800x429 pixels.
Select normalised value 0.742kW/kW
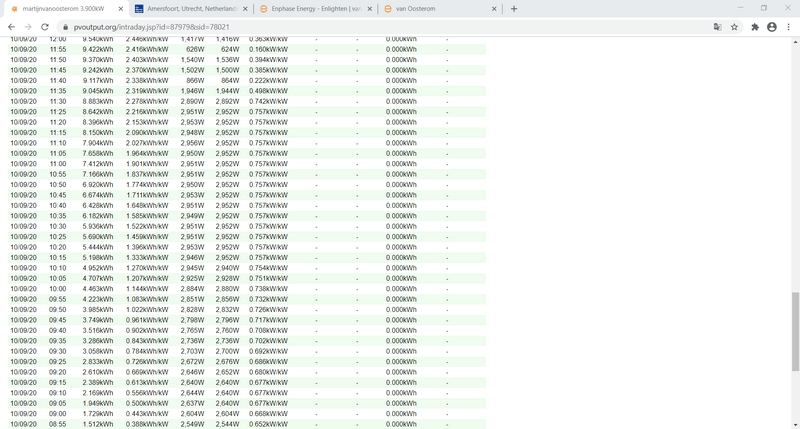pyautogui.click(x=268, y=102)
